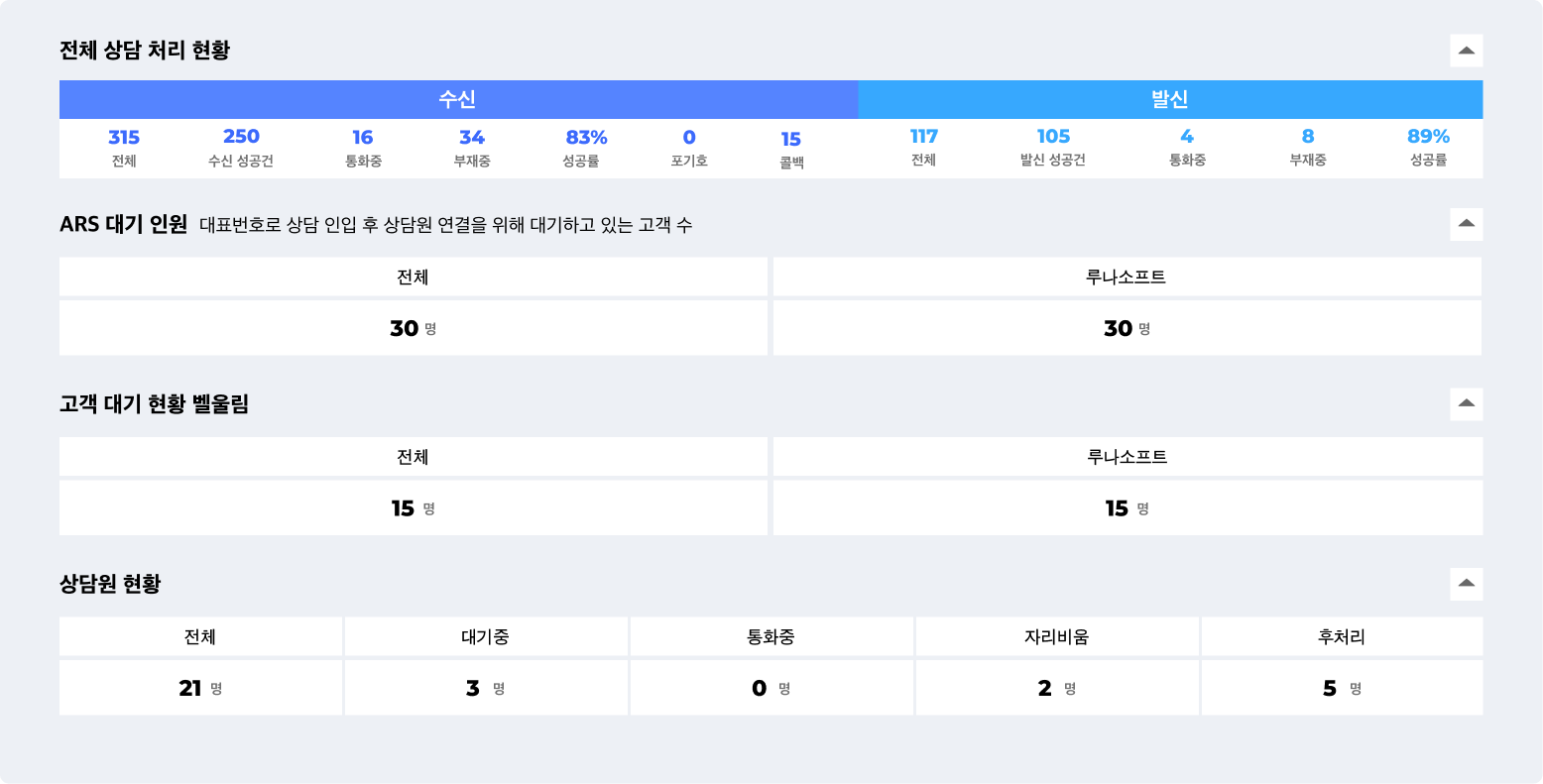Collapse the 고객 대기 현황 벨울림 section
The height and width of the screenshot is (784, 1543).
click(1466, 404)
